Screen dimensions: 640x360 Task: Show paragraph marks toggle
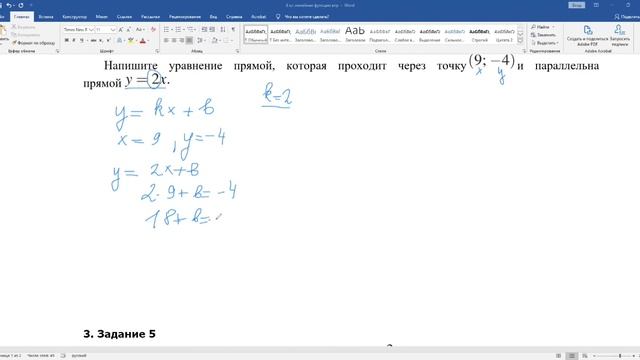coord(233,30)
